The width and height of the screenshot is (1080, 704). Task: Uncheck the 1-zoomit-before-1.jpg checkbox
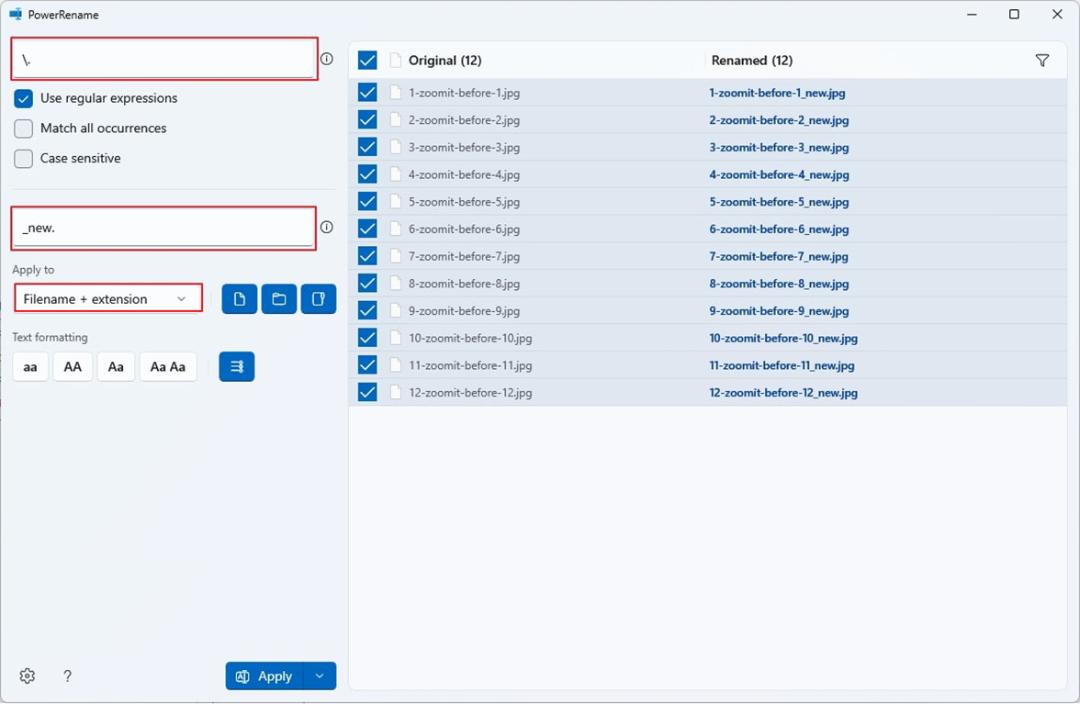coord(367,92)
